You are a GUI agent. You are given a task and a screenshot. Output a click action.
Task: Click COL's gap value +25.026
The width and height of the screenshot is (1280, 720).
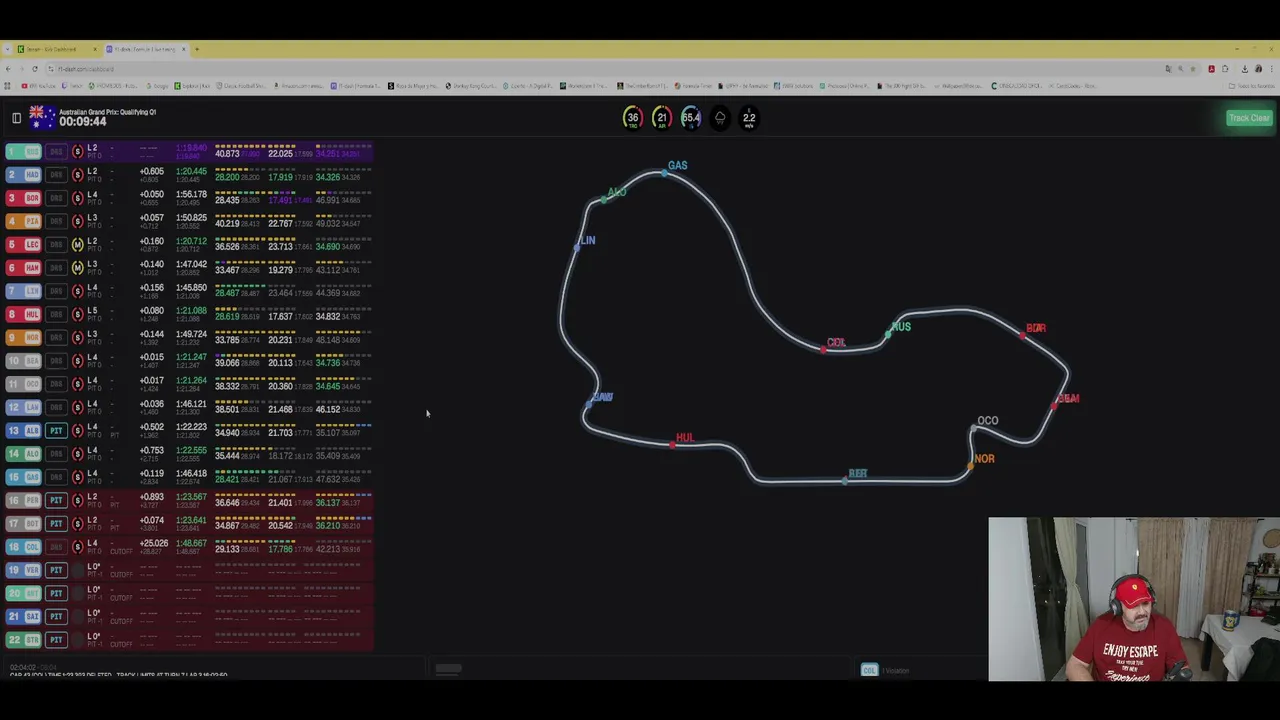[152, 544]
